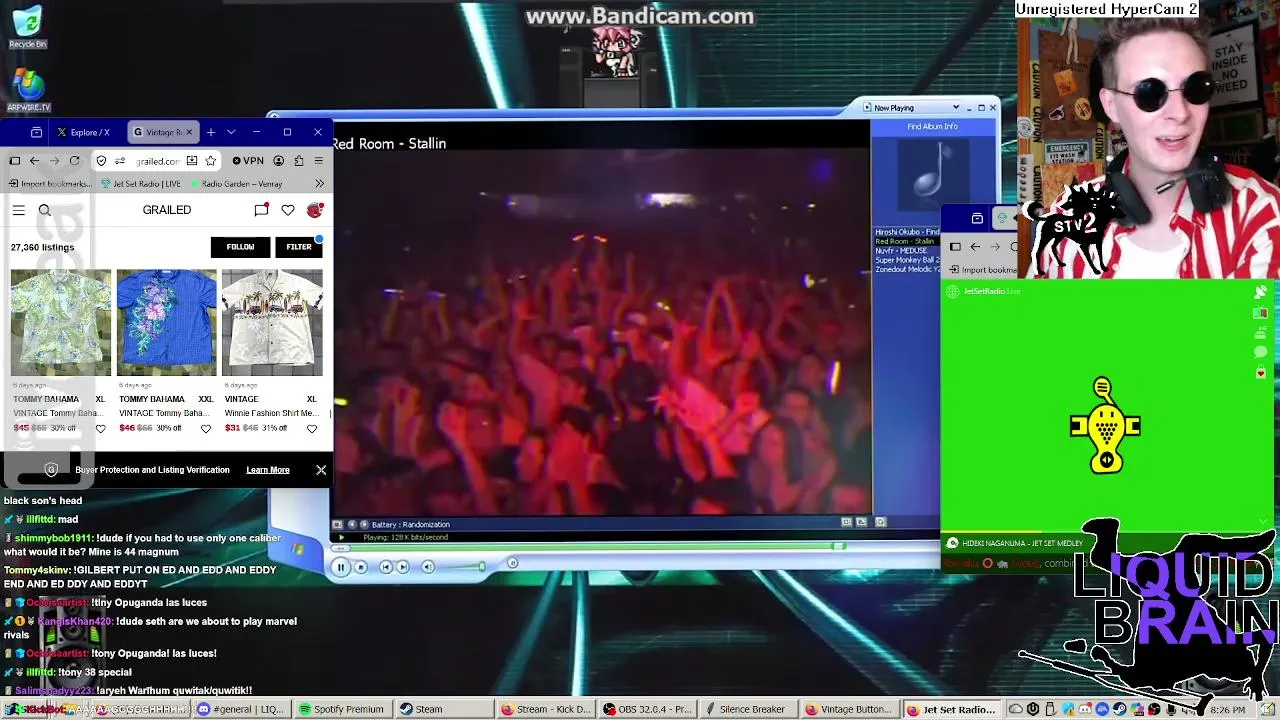
Task: Click the Grailed search magnifier
Action: [x=44, y=210]
